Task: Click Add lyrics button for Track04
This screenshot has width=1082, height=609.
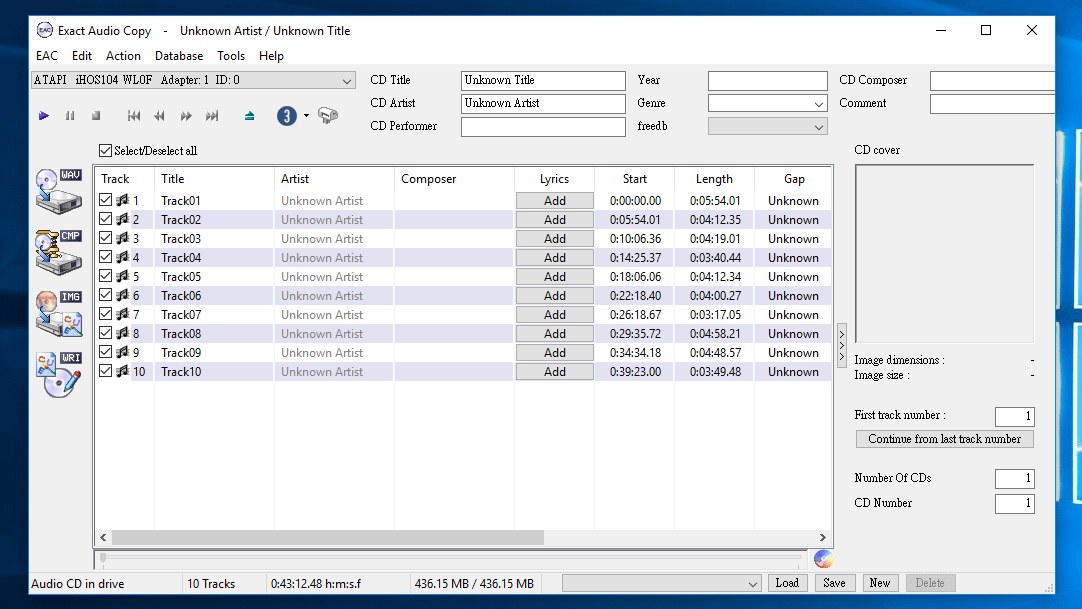Action: coord(555,257)
